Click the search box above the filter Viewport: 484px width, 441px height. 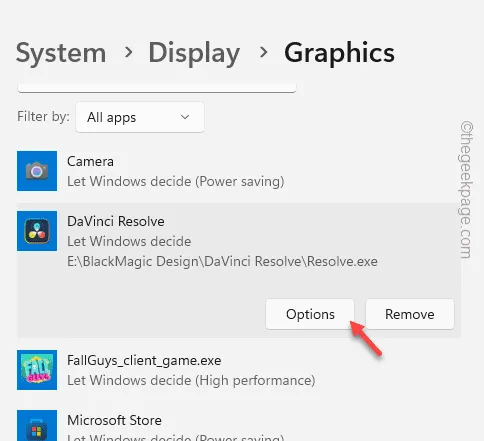pyautogui.click(x=157, y=87)
